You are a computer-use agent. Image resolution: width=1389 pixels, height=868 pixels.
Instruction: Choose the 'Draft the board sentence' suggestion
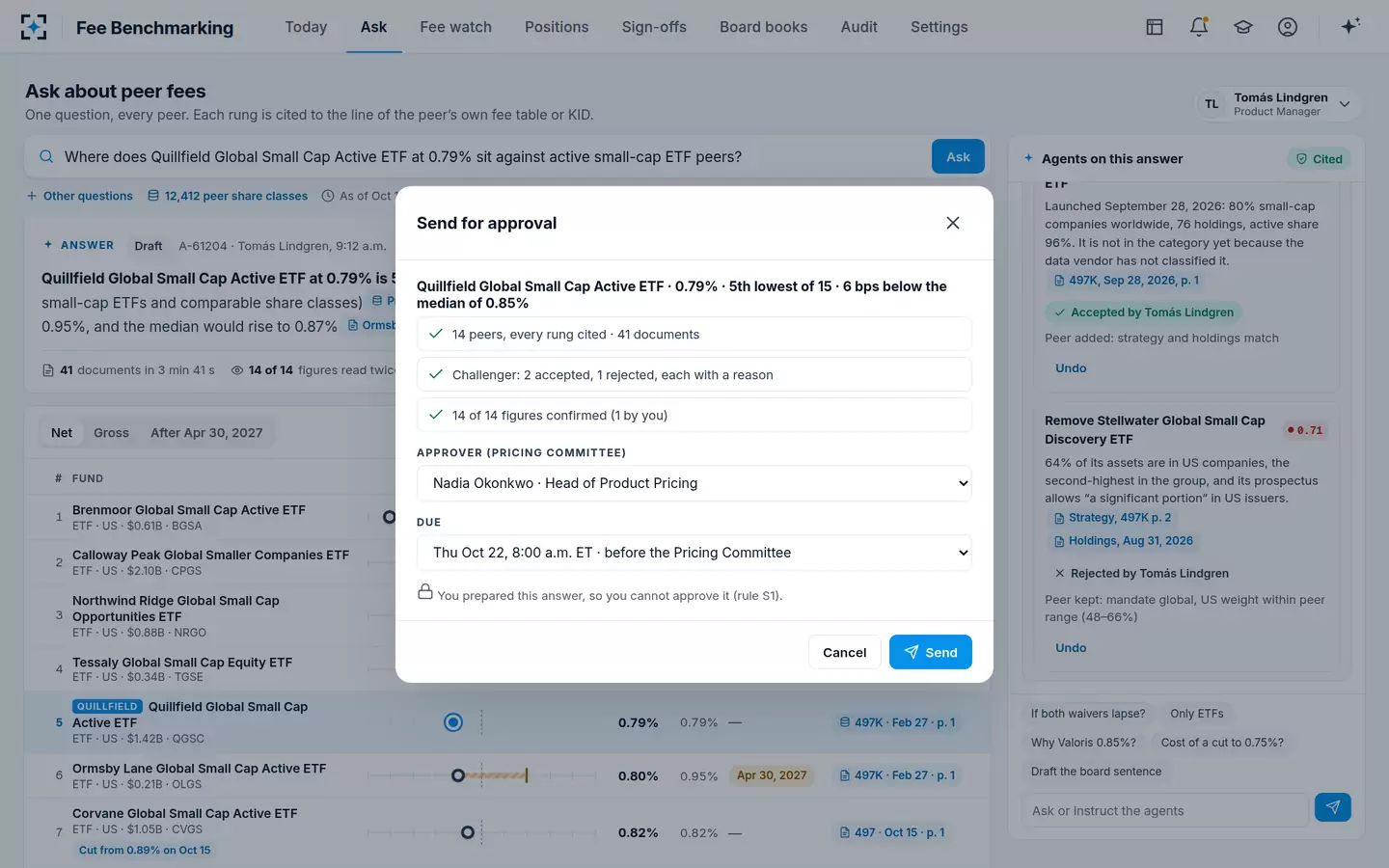(1096, 772)
